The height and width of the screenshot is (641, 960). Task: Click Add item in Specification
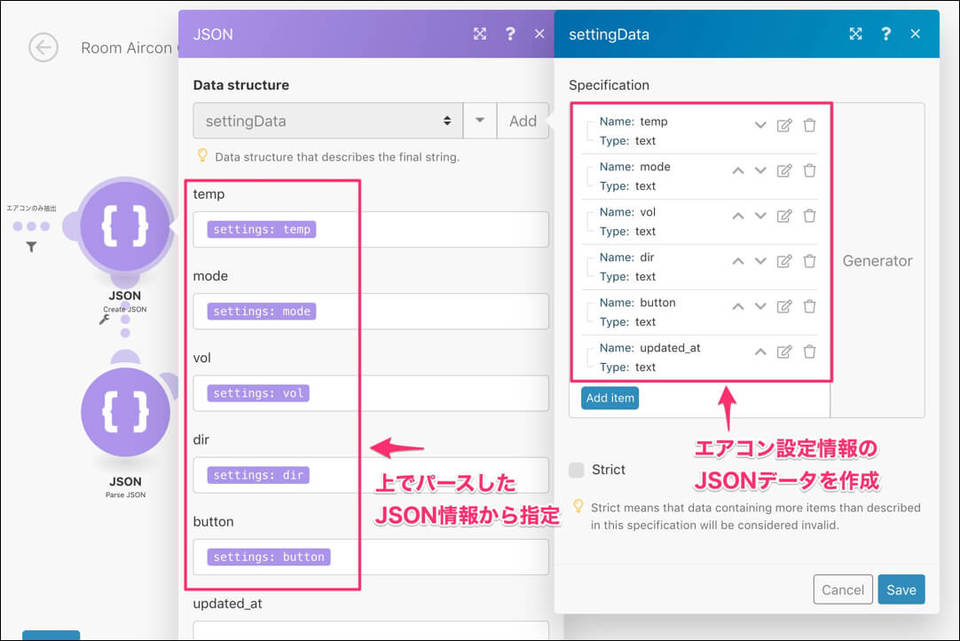pos(609,398)
